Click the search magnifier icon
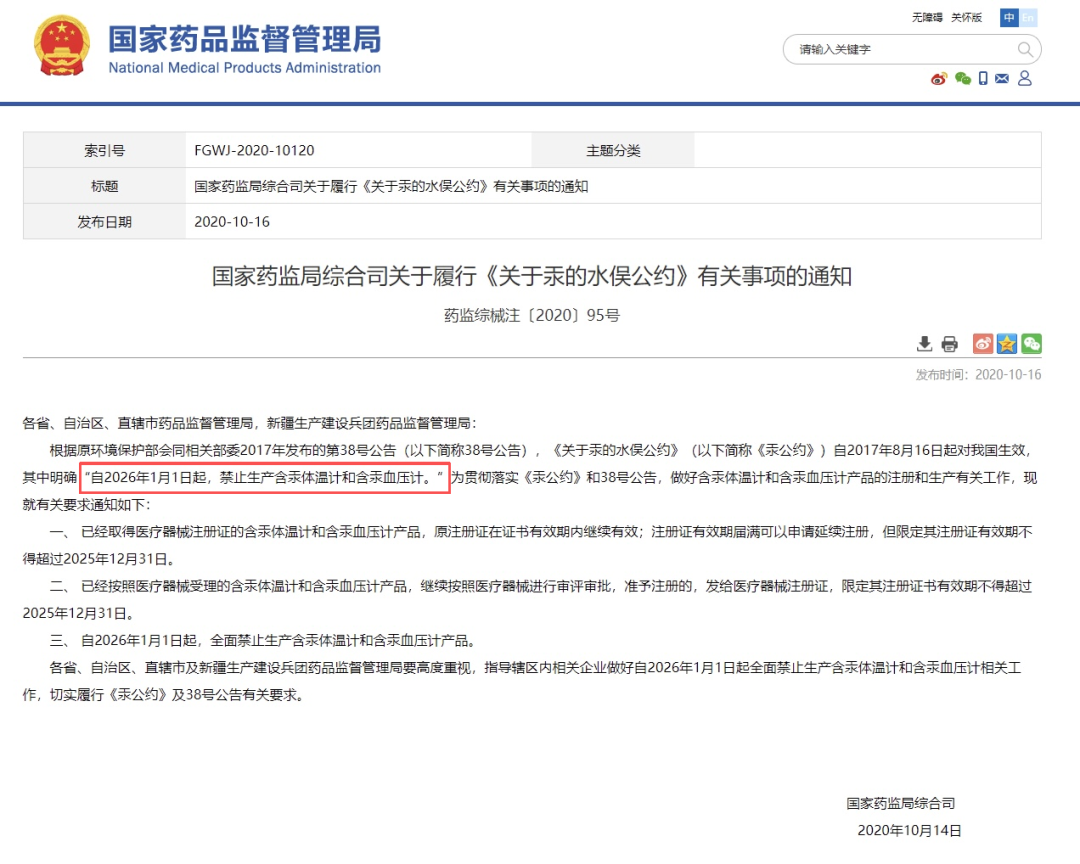The height and width of the screenshot is (864, 1080). 1025,49
